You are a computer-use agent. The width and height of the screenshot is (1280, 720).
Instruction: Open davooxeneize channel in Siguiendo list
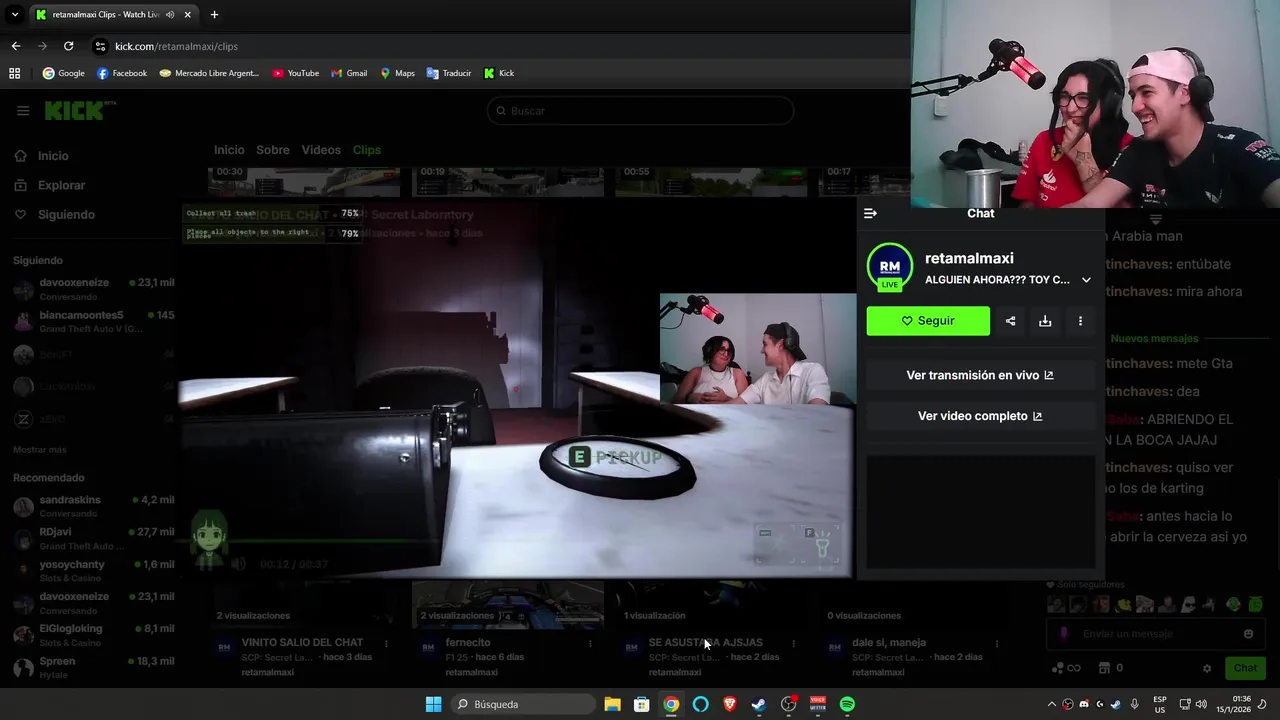[x=93, y=289]
